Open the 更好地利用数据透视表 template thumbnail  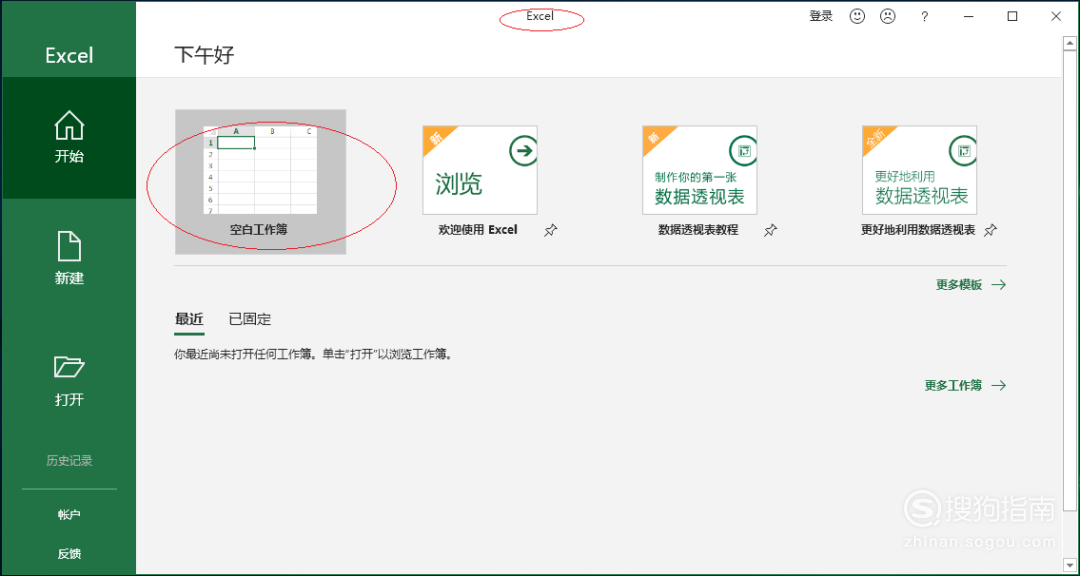coord(920,170)
